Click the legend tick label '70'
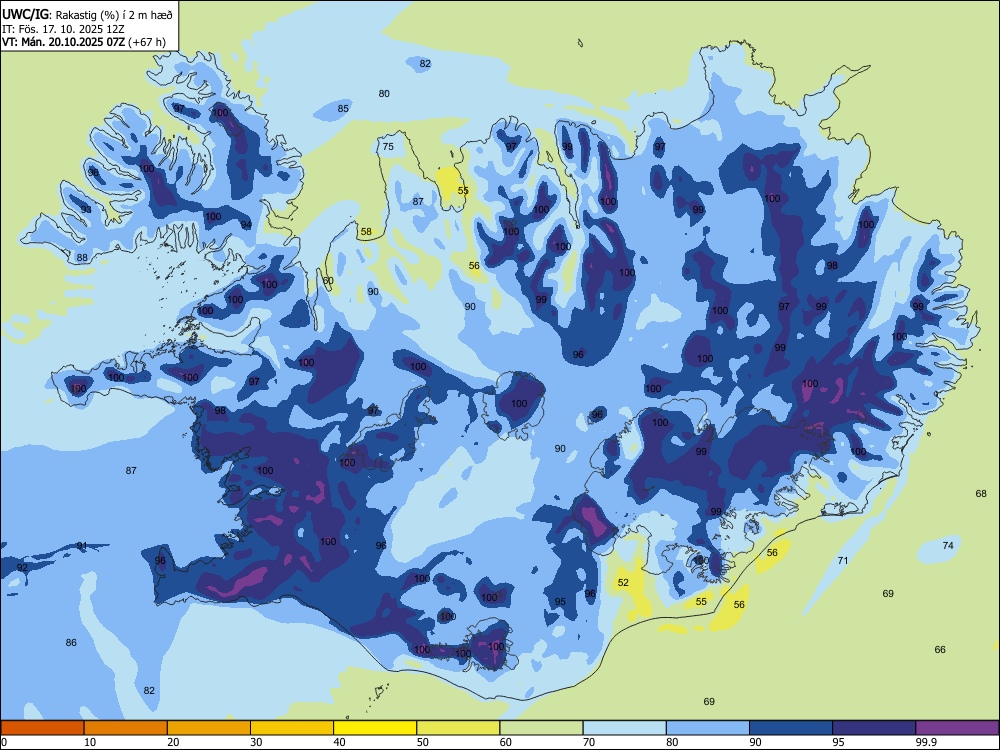 (x=589, y=742)
